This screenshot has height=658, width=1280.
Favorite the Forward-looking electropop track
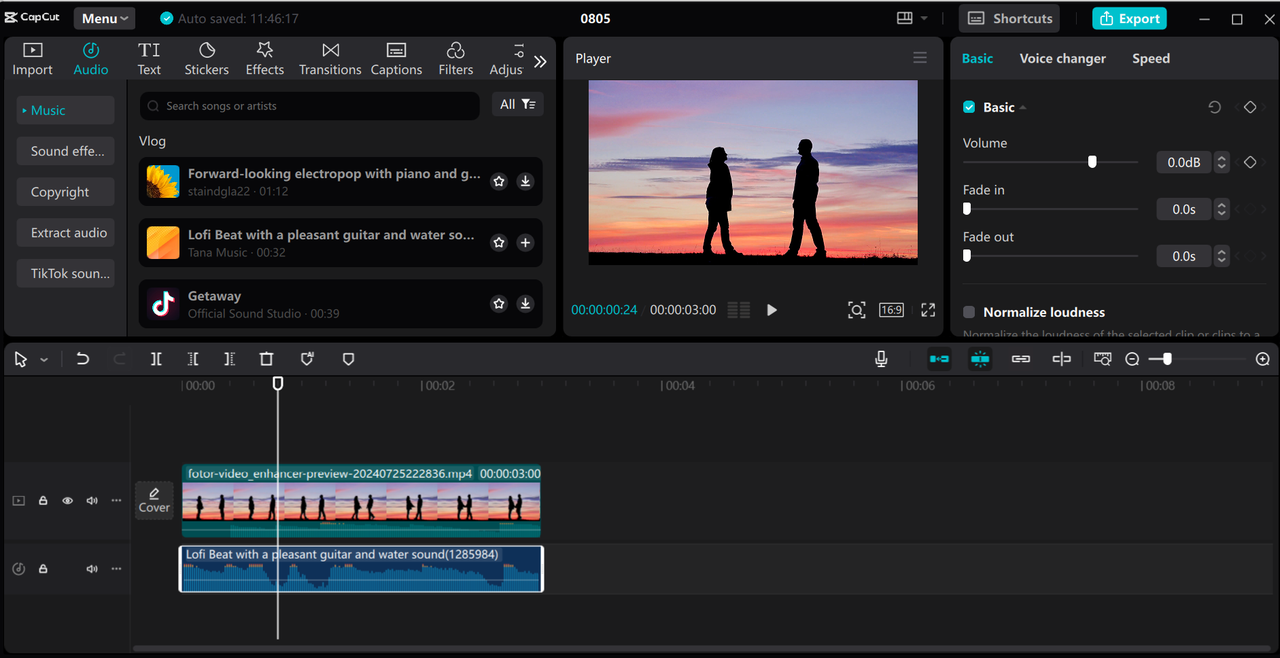click(x=499, y=182)
